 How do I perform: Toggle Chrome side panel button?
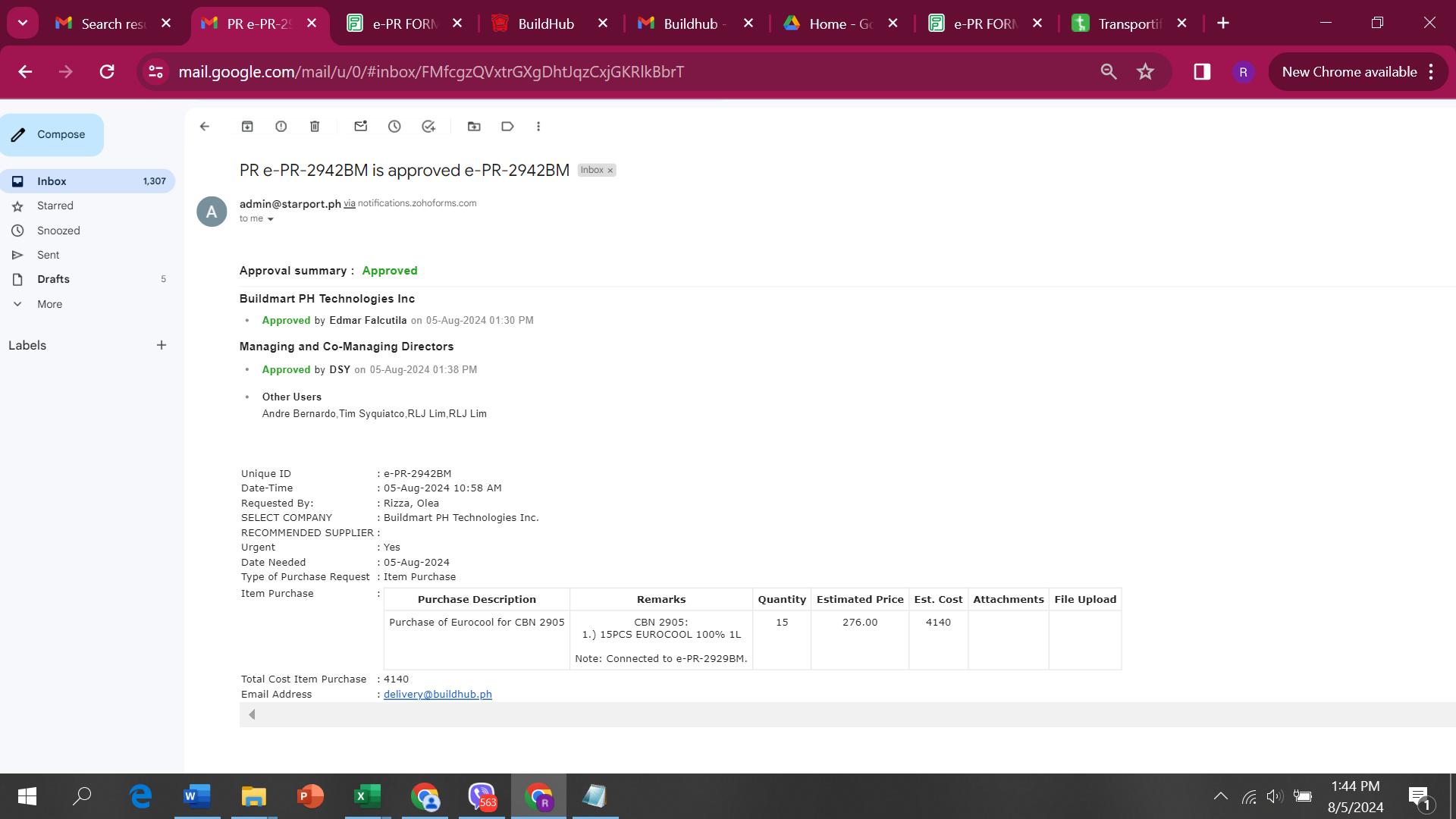coord(1202,72)
